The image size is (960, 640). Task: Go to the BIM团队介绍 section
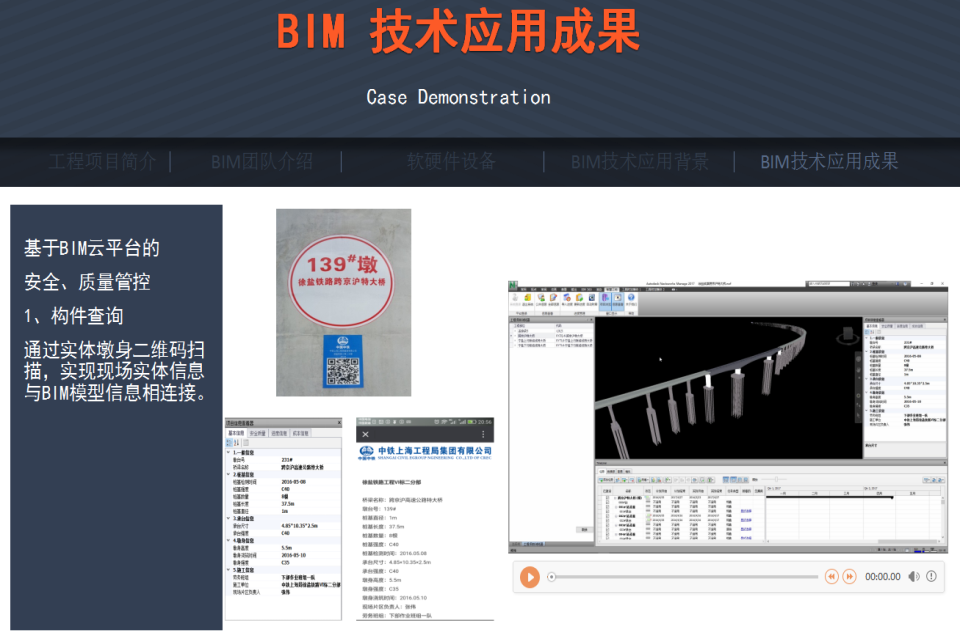click(x=262, y=161)
